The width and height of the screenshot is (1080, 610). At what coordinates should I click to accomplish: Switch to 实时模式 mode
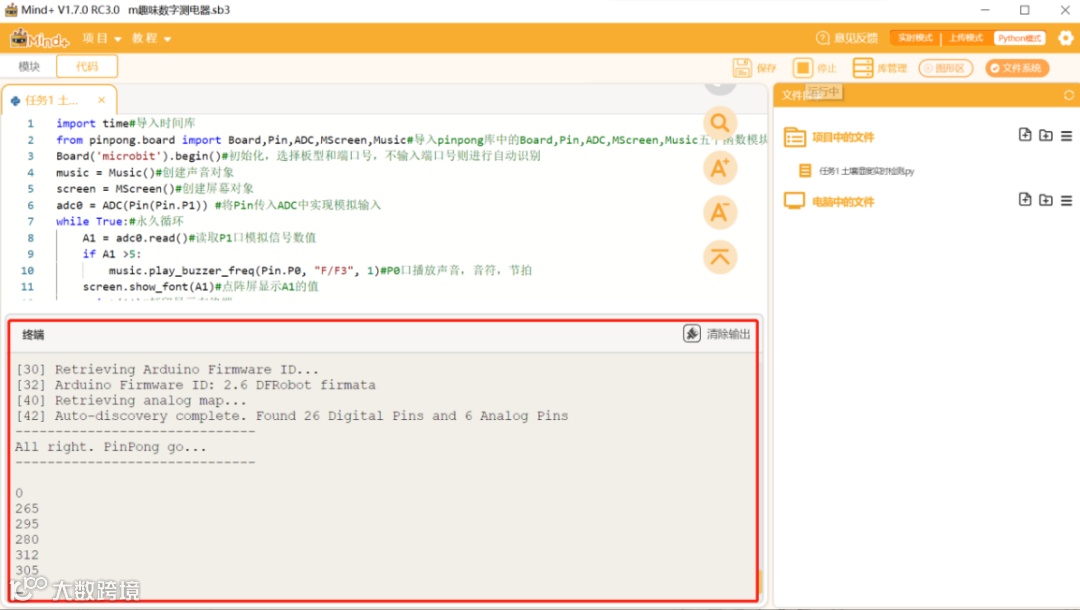(915, 38)
